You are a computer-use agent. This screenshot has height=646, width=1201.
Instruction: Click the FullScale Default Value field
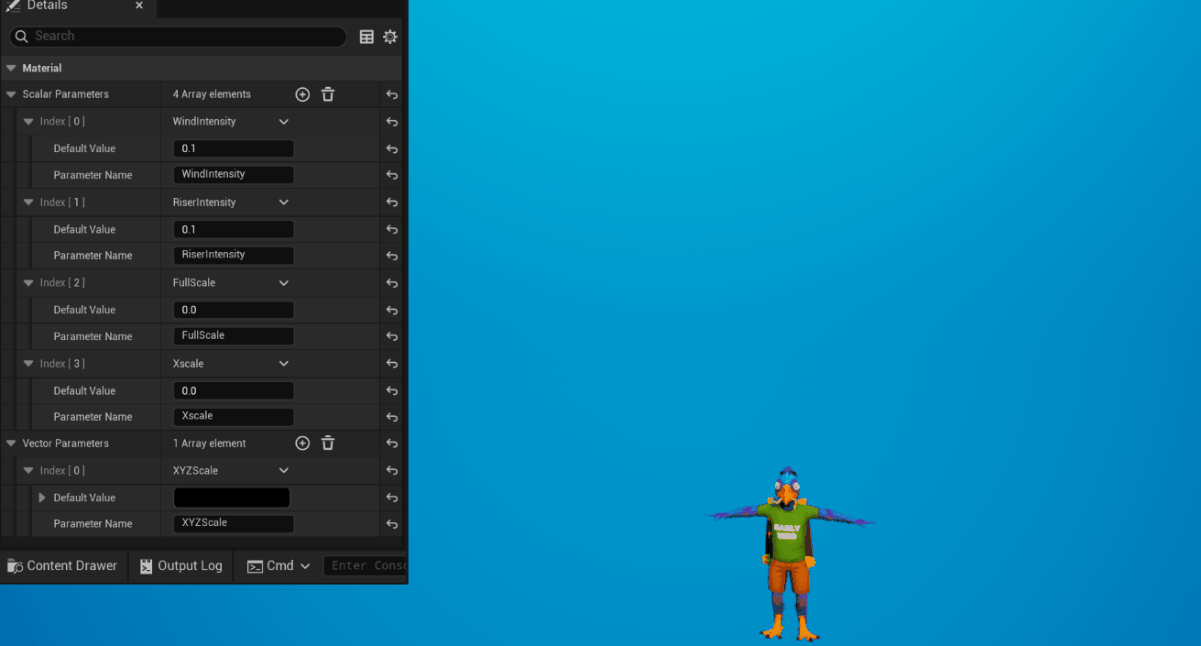click(x=233, y=310)
